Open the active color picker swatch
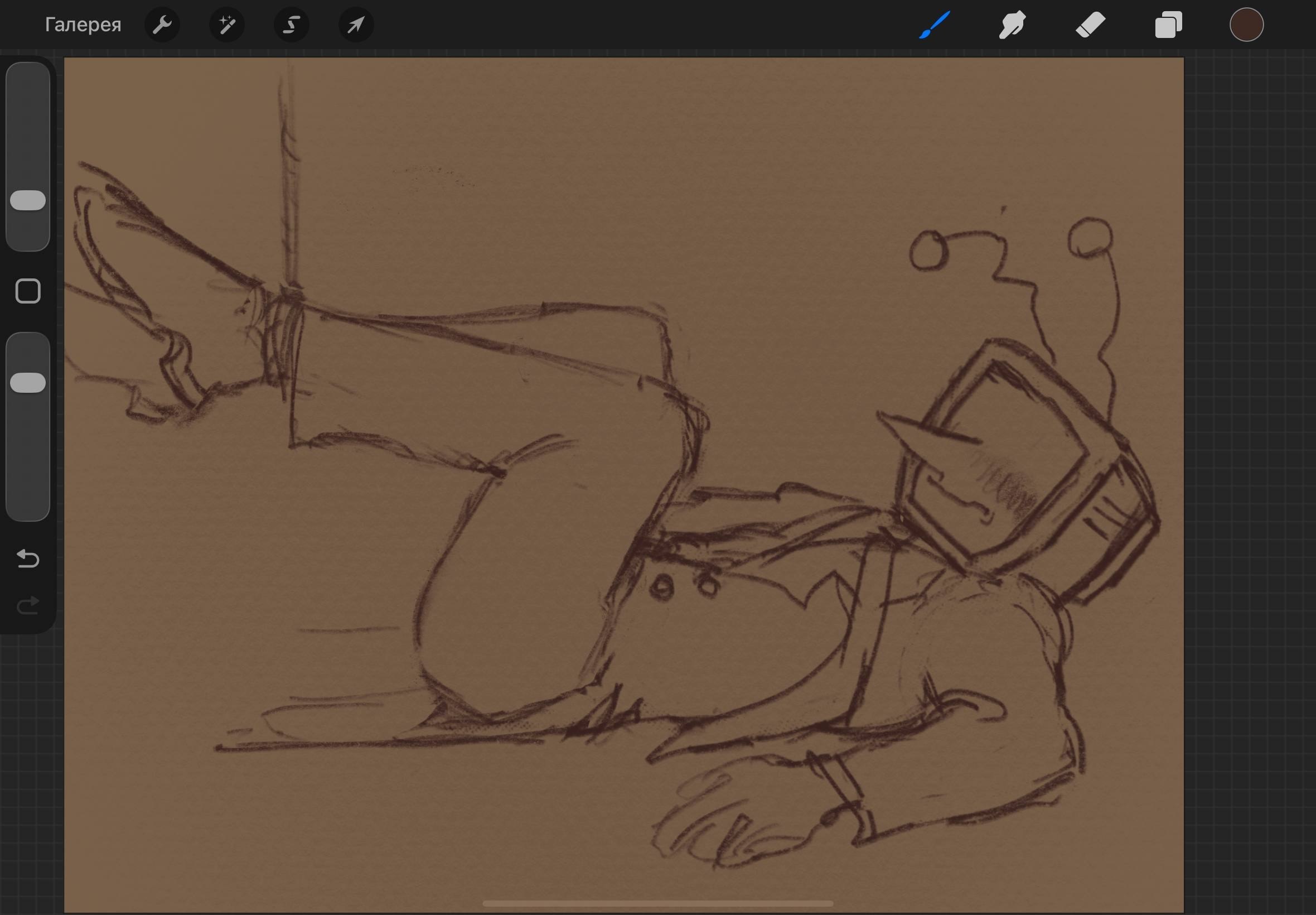1316x915 pixels. pyautogui.click(x=1246, y=25)
